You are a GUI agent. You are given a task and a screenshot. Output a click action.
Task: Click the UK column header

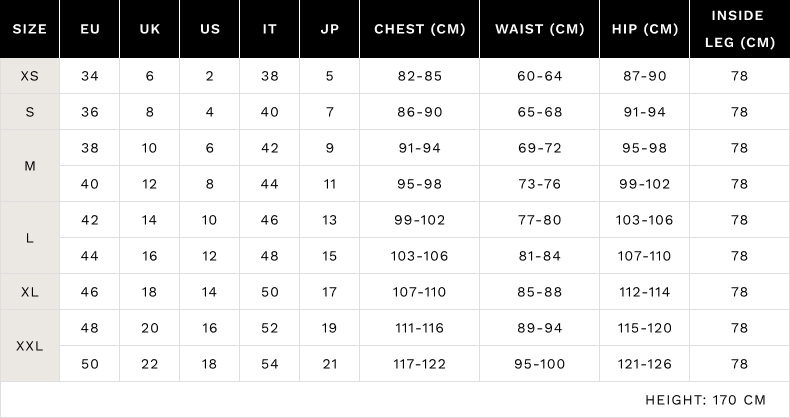(150, 29)
